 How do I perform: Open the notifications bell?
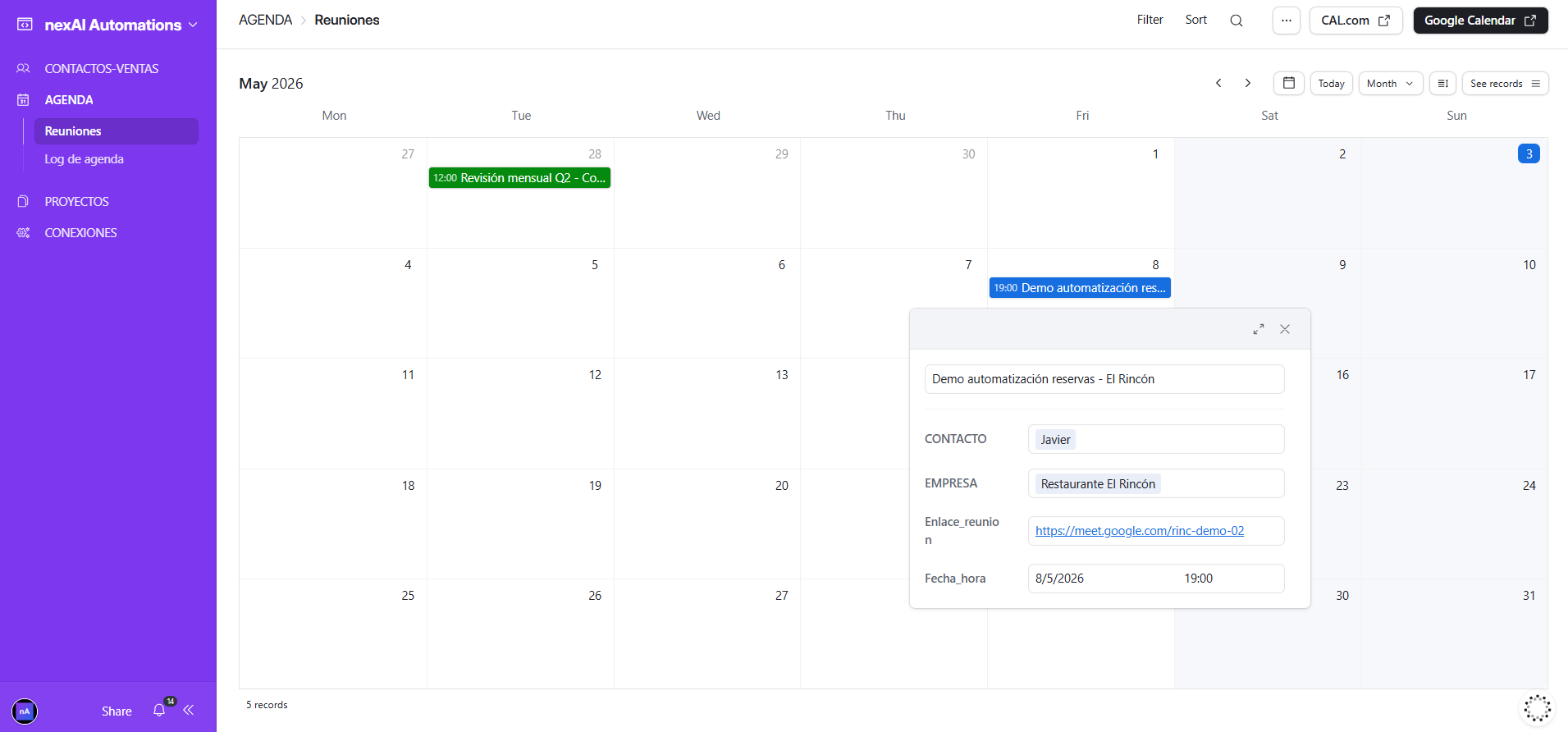[159, 710]
